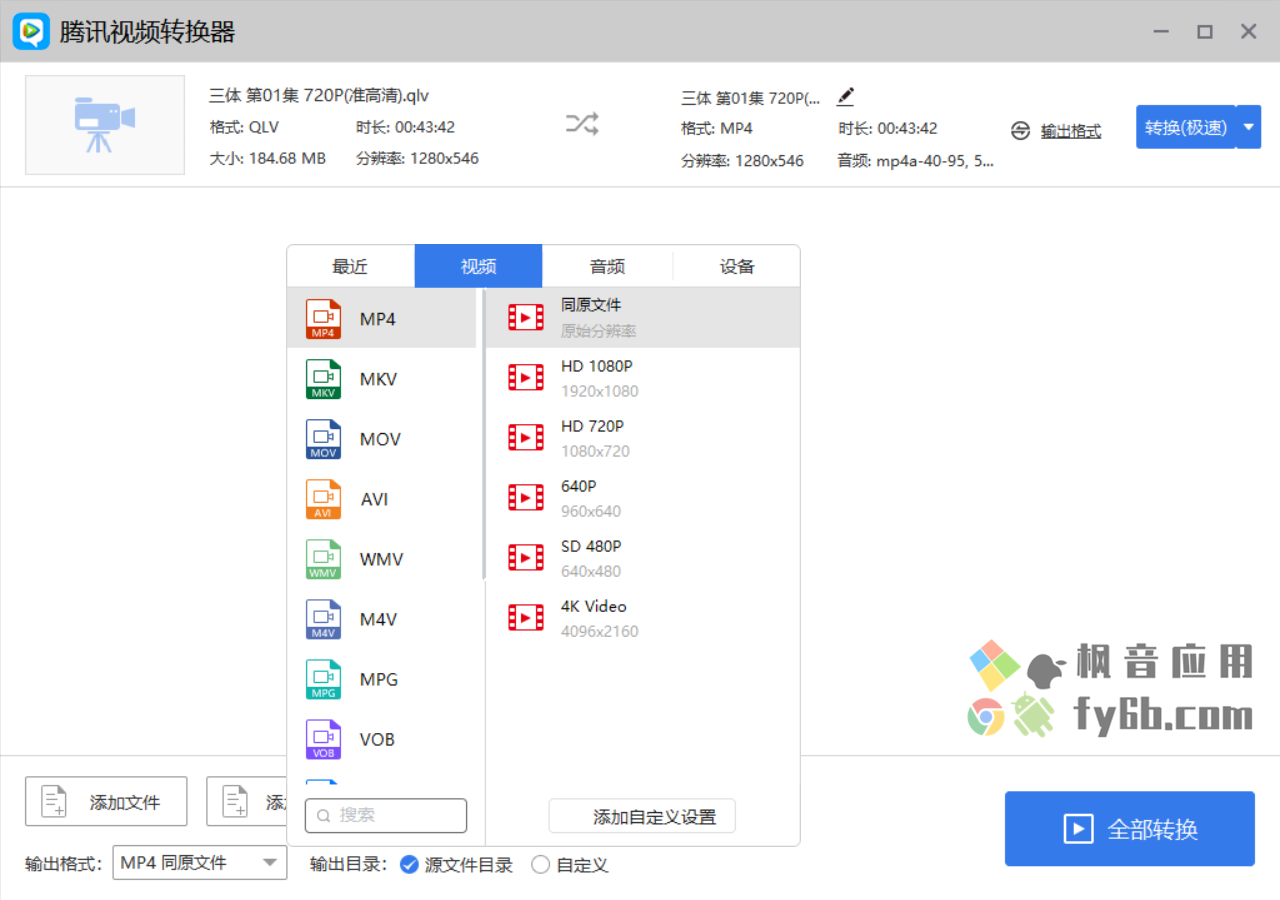This screenshot has height=900, width=1280.
Task: Select the MOV format icon
Action: [x=323, y=439]
